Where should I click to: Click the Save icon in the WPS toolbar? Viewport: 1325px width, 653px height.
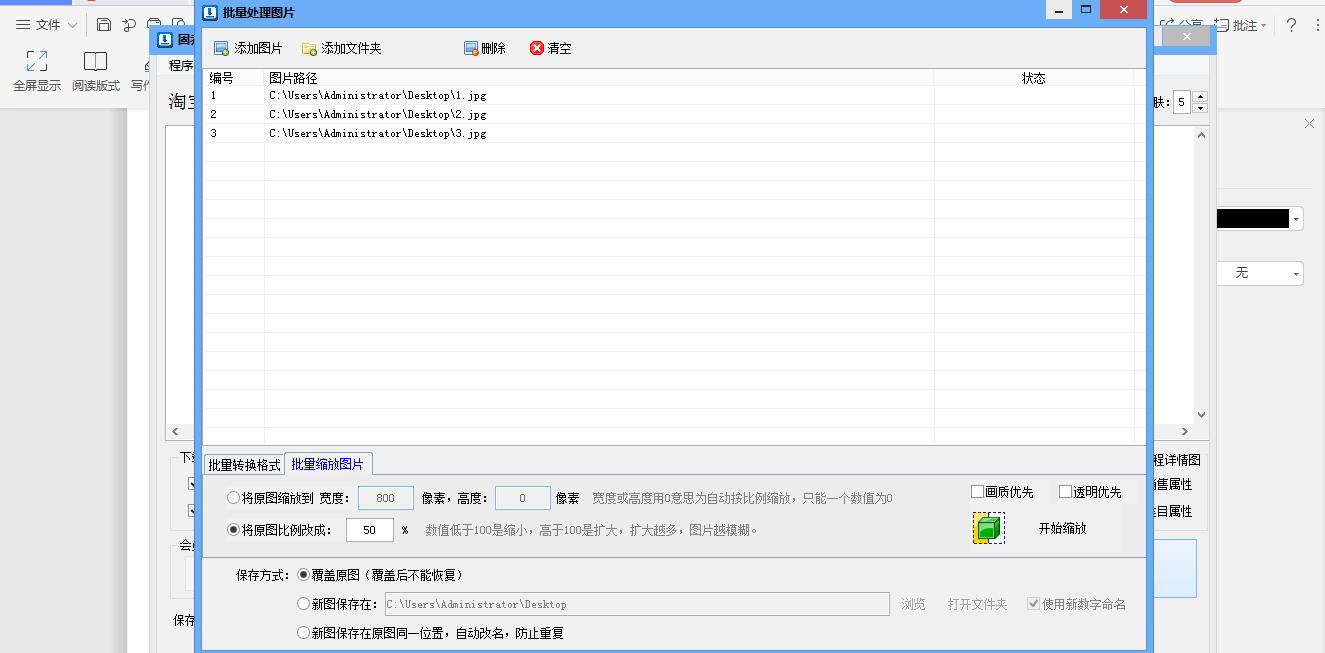[104, 23]
